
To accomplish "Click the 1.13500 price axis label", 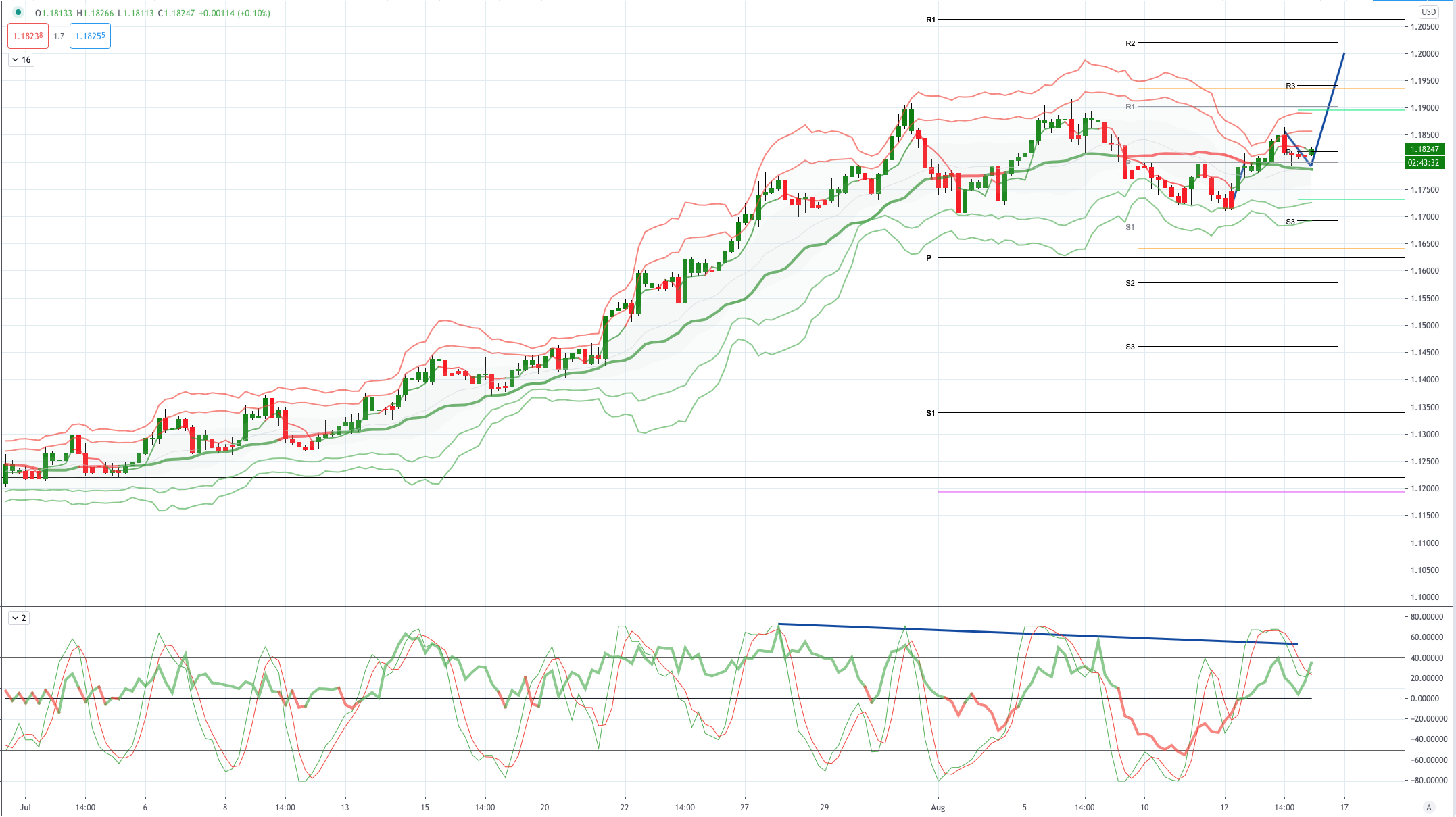I will coord(1424,407).
